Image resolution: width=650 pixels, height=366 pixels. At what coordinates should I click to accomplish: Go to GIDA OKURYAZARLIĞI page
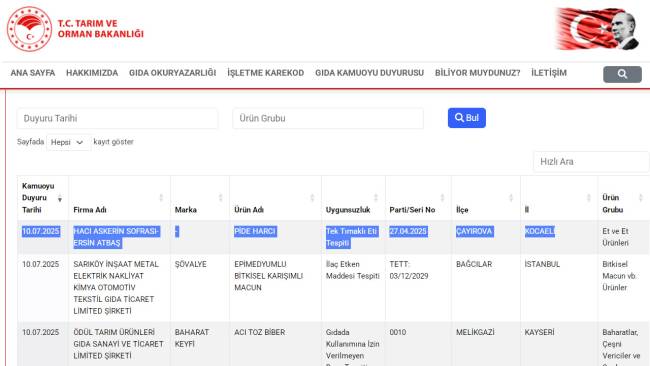pyautogui.click(x=172, y=73)
